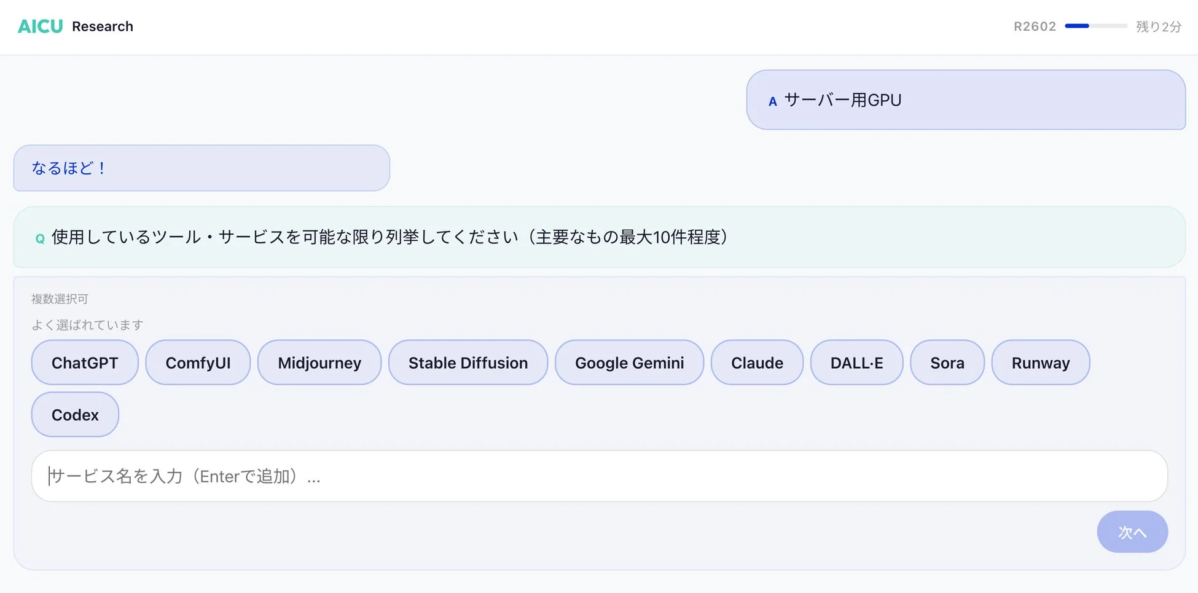1198x593 pixels.
Task: Select the ChatGPT option chip
Action: [x=84, y=362]
